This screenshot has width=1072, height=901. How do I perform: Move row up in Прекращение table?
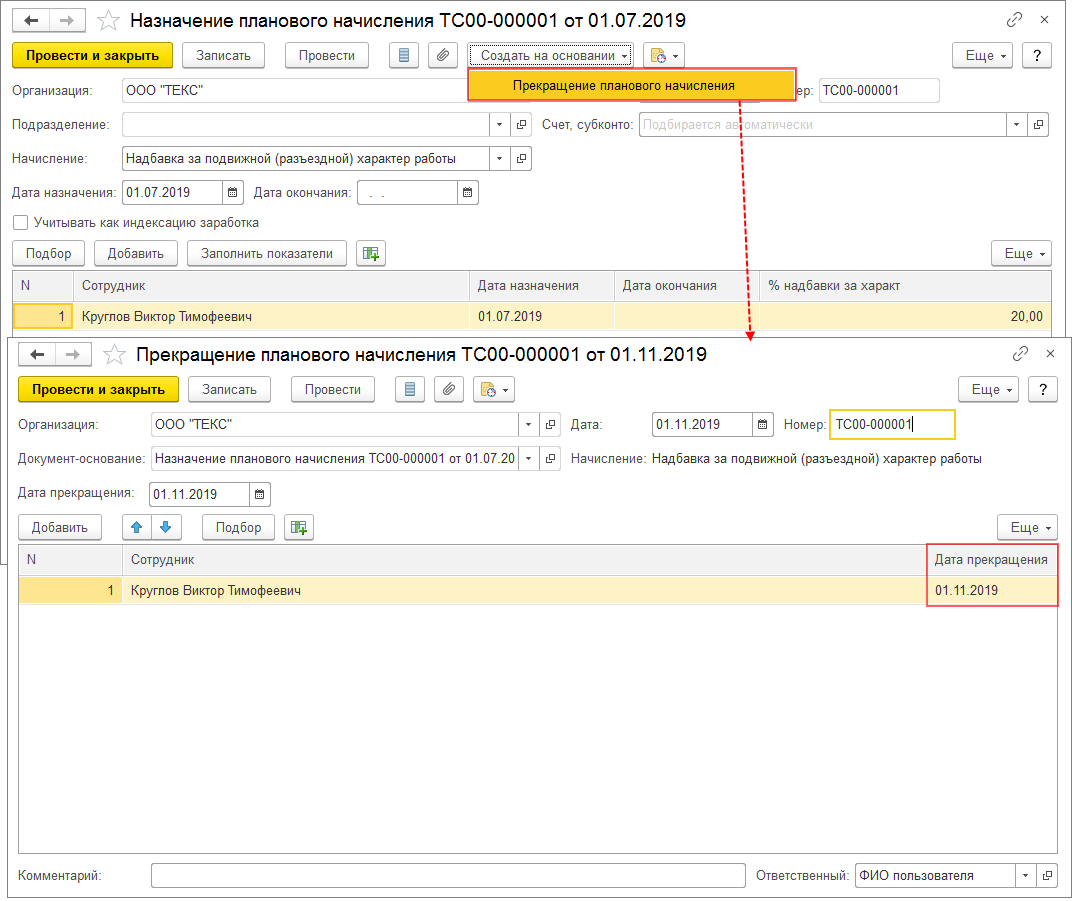pyautogui.click(x=137, y=527)
